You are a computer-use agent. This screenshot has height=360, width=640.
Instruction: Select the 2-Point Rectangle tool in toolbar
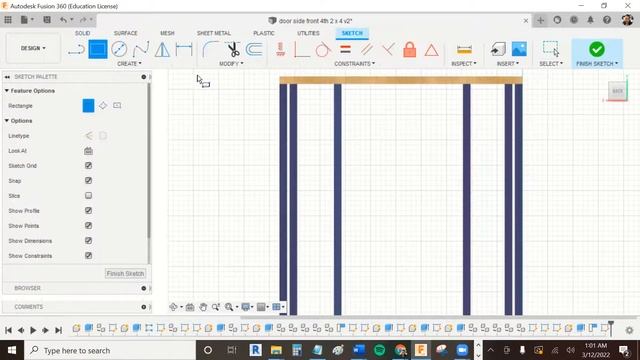tap(98, 49)
